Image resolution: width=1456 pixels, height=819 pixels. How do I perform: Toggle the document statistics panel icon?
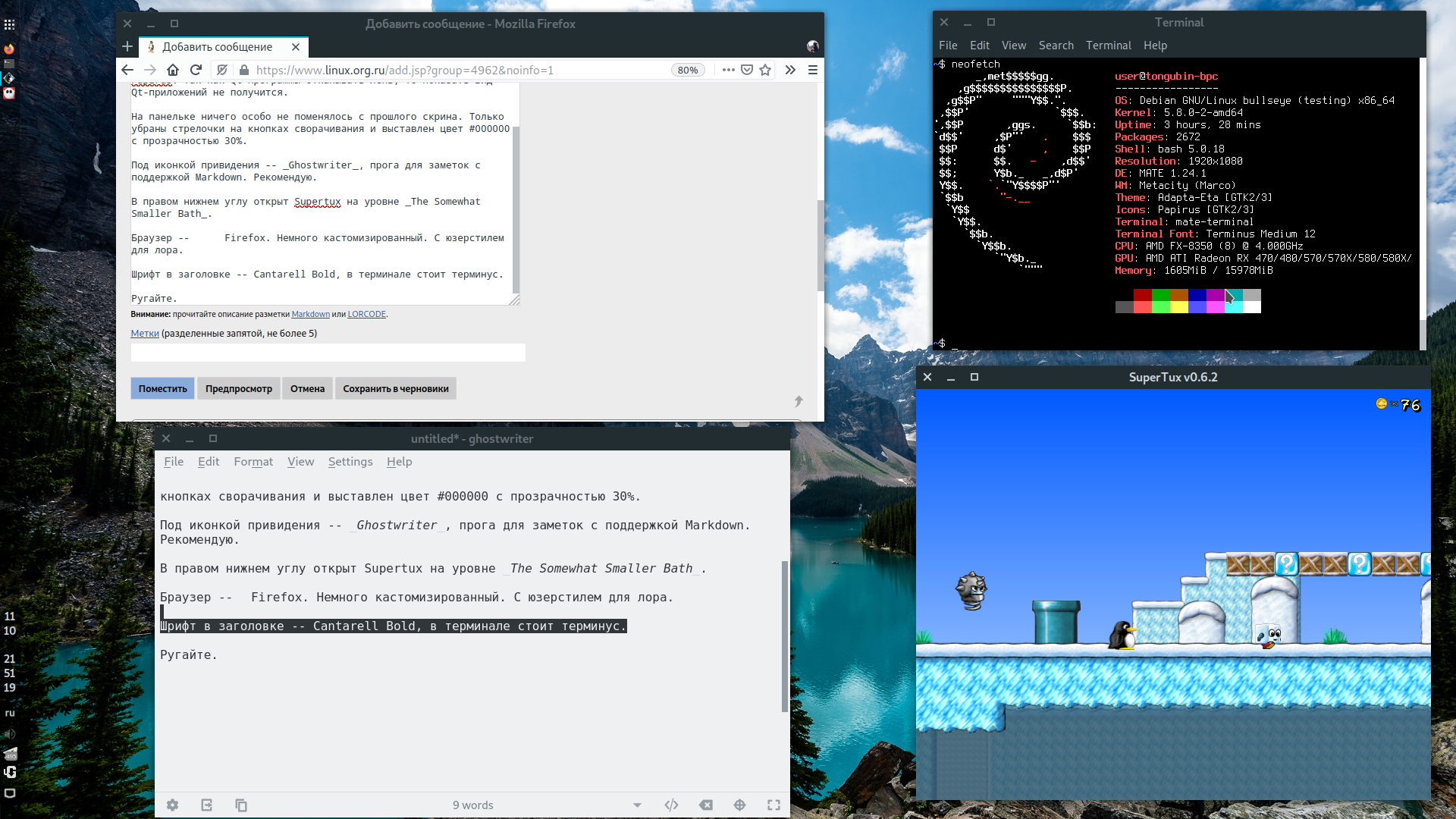point(636,805)
